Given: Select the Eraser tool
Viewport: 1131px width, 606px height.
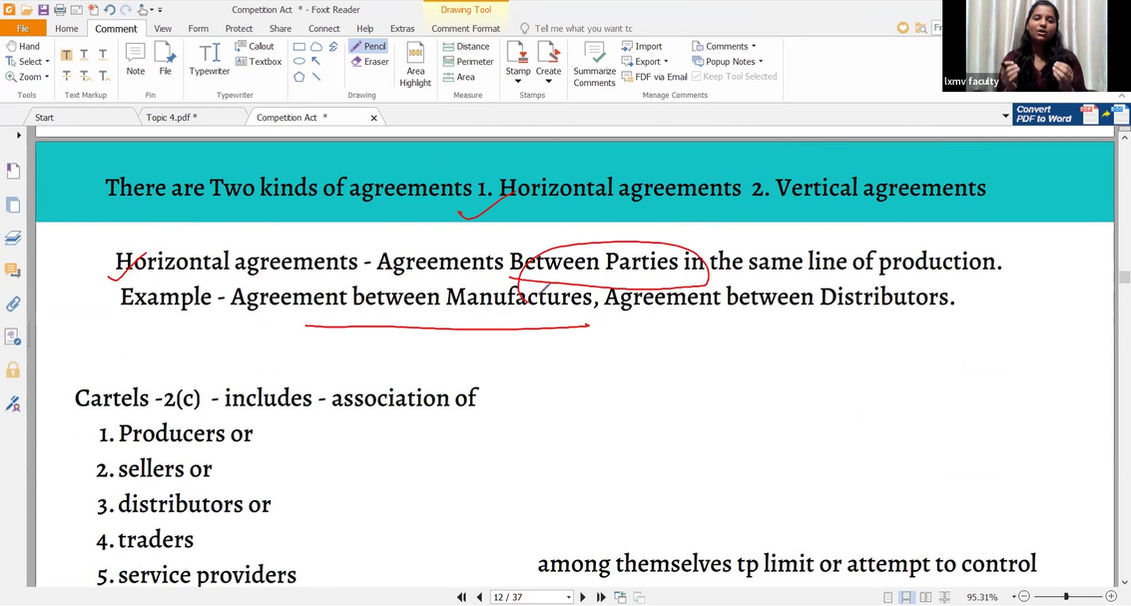Looking at the screenshot, I should [369, 61].
